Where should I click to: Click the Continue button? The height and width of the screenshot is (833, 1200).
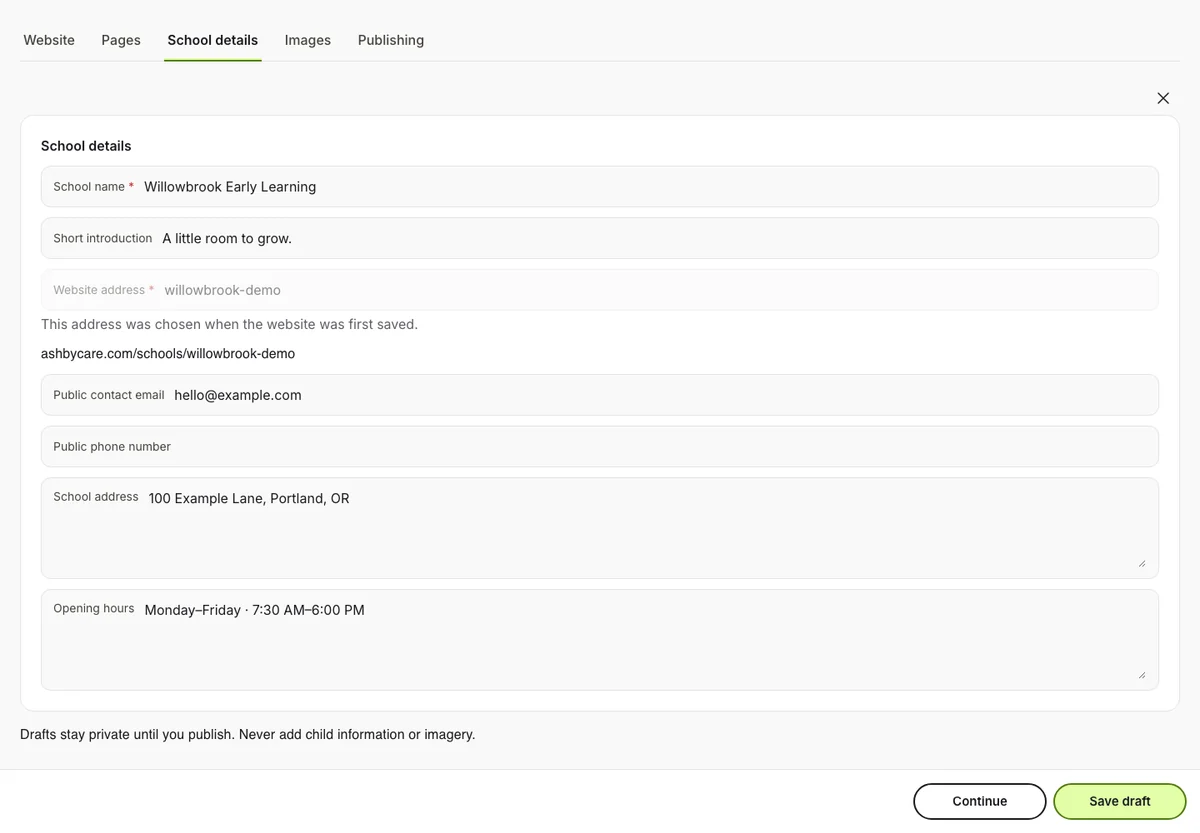click(980, 801)
